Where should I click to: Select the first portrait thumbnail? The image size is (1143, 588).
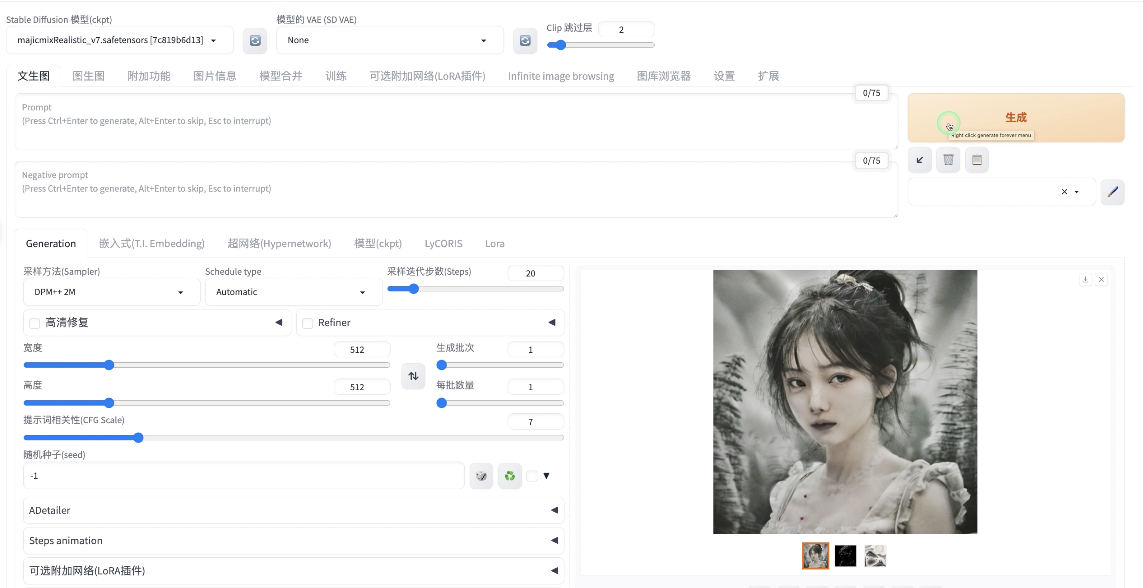[x=816, y=556]
